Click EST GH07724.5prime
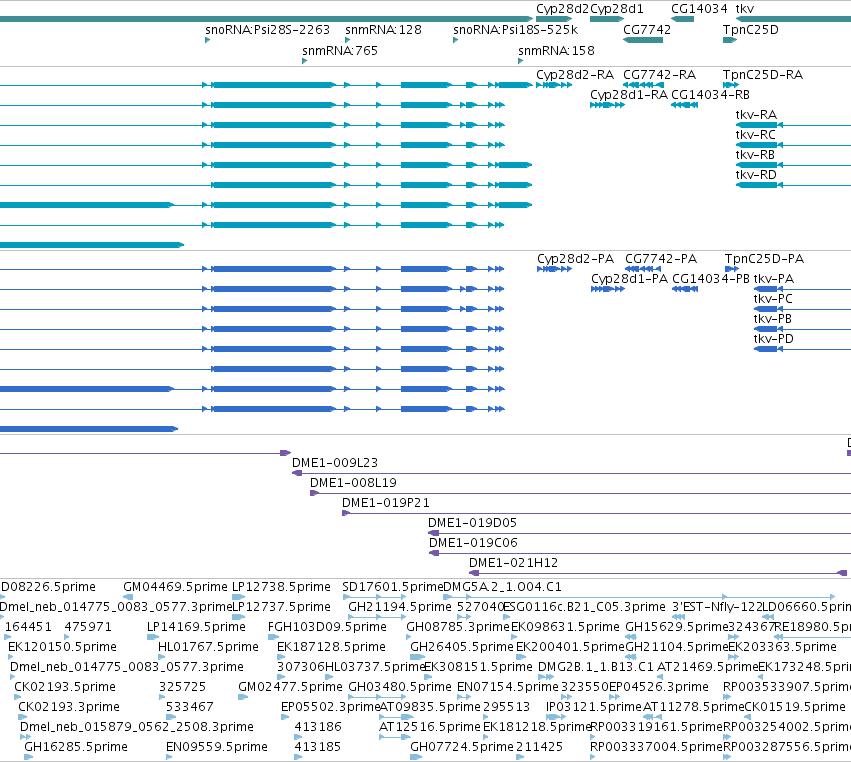 [462, 747]
